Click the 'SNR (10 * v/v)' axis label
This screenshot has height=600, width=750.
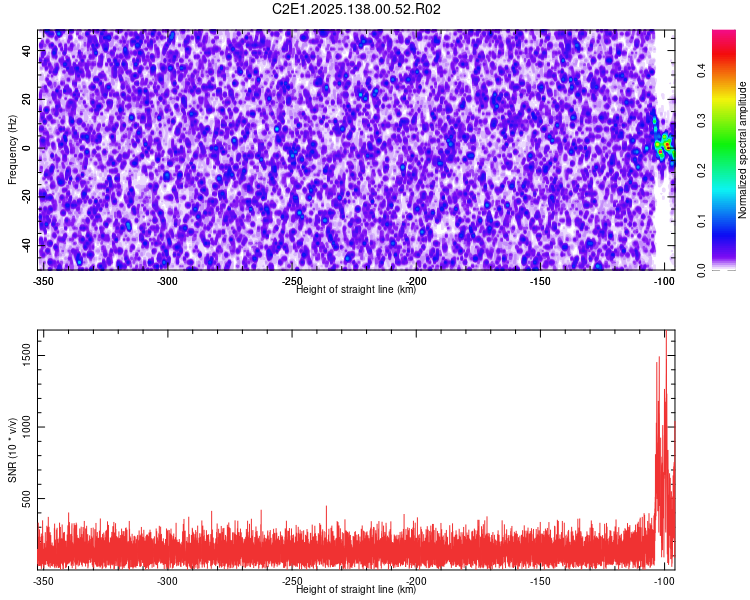(12, 450)
